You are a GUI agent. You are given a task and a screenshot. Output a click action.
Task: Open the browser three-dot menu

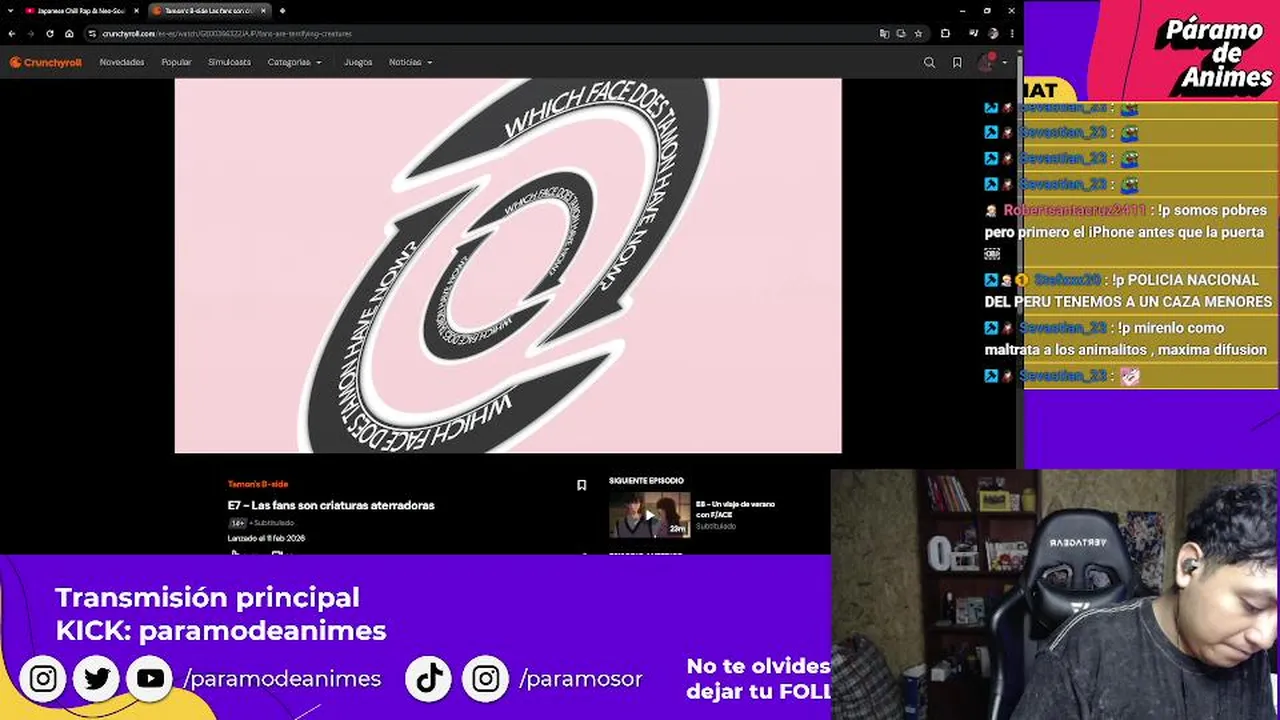tap(1010, 33)
